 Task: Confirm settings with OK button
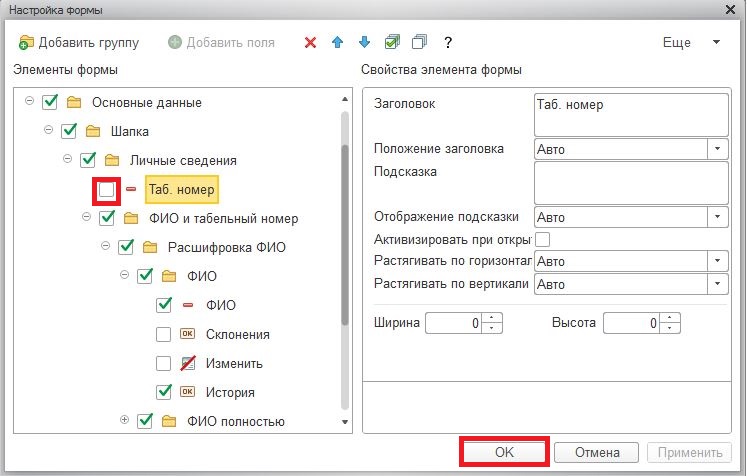pyautogui.click(x=505, y=452)
